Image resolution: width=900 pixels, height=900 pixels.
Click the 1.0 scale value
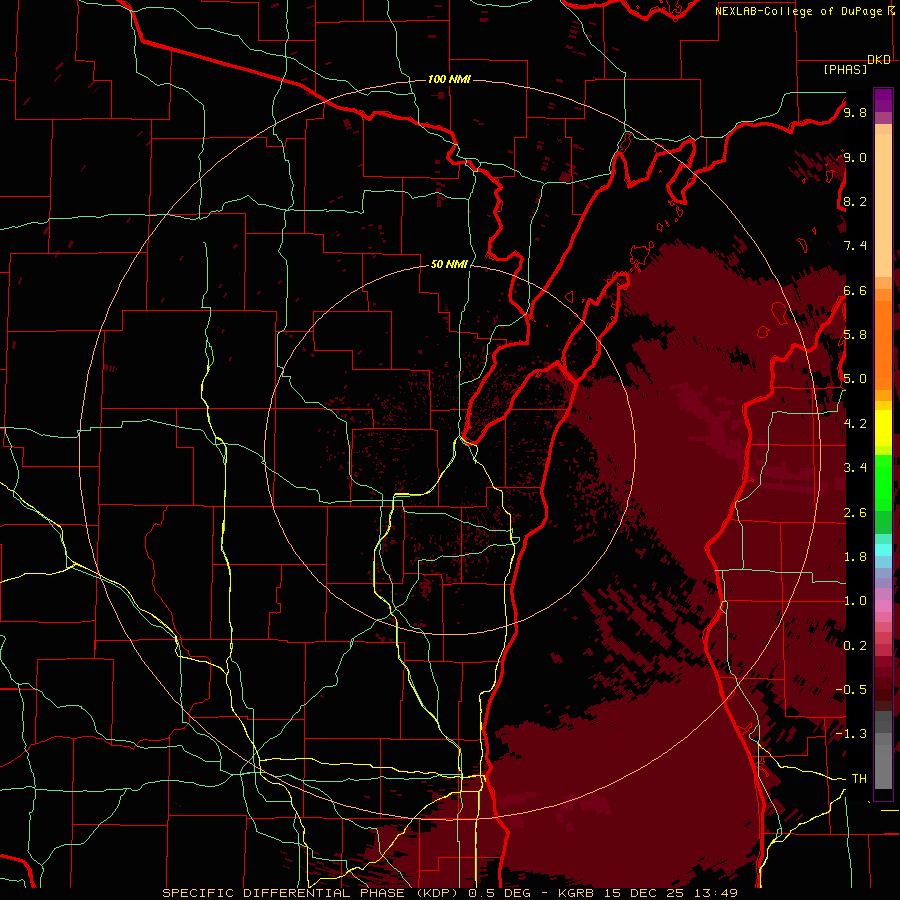855,600
